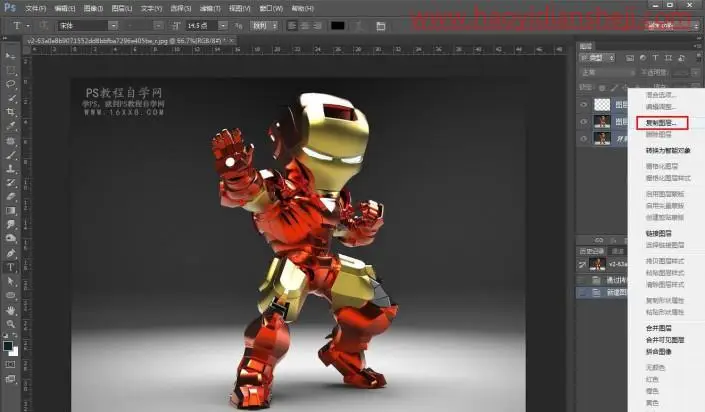705x412 pixels.
Task: Hide the middle layer with robot thumbnail
Action: click(x=584, y=121)
